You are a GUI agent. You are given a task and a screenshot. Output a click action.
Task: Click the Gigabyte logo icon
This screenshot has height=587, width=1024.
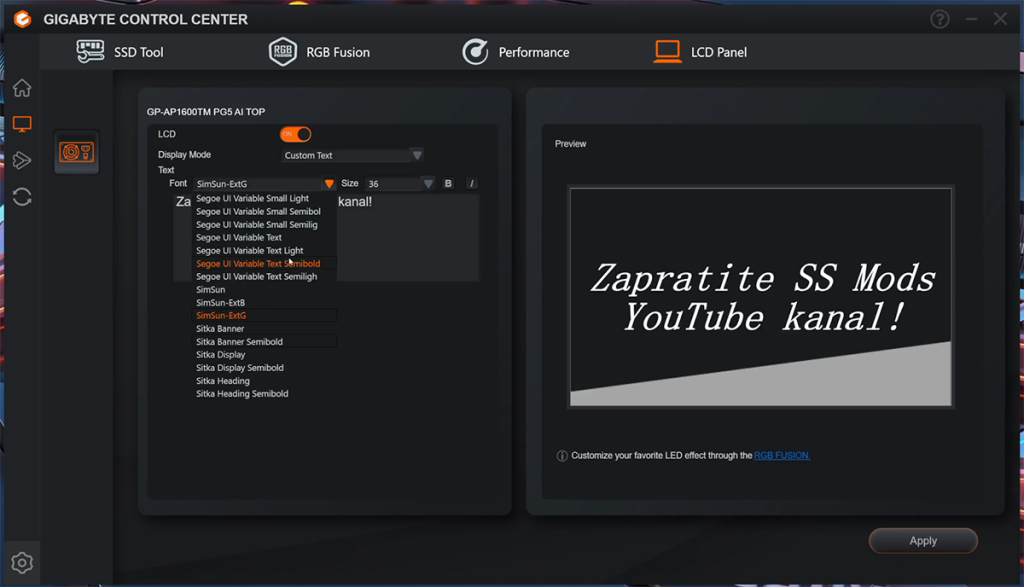point(22,19)
